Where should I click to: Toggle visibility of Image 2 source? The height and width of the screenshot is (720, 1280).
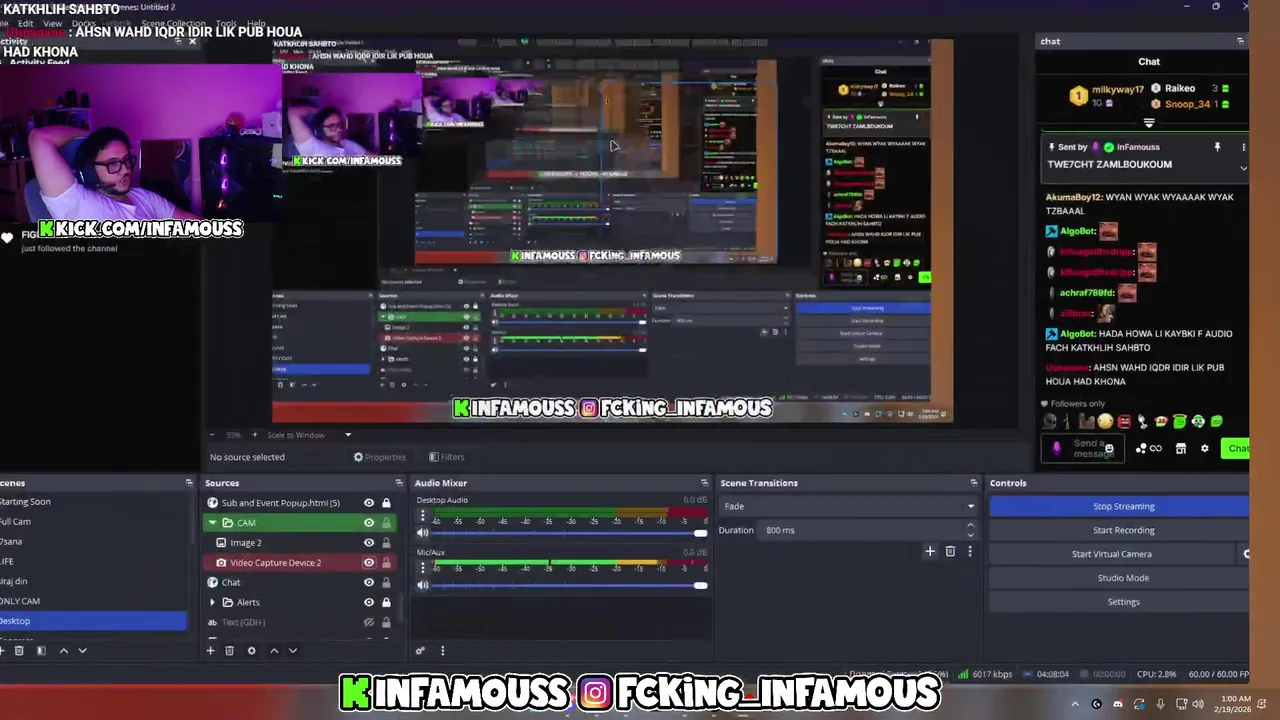pyautogui.click(x=369, y=543)
